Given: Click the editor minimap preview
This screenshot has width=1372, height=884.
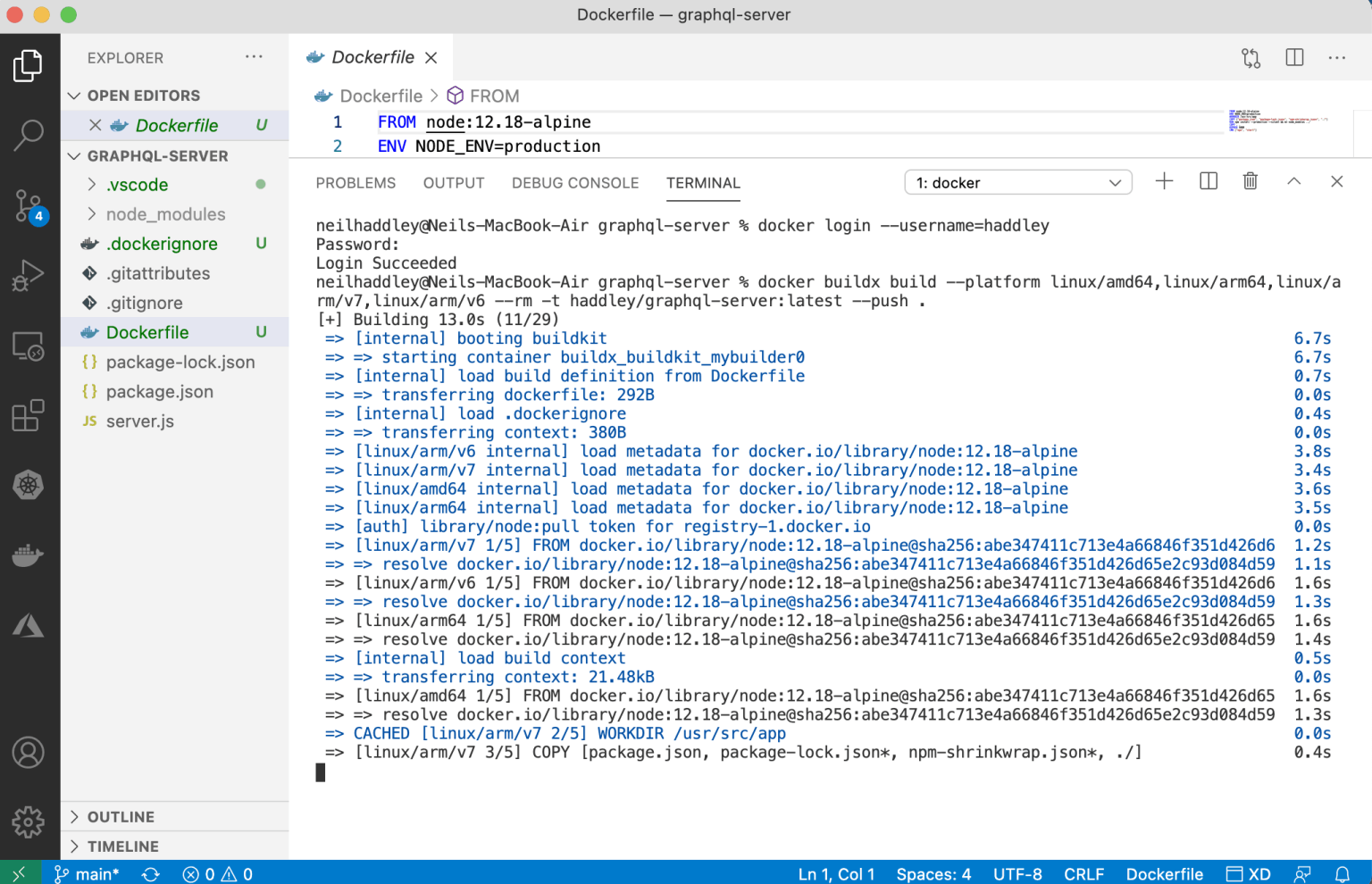Looking at the screenshot, I should click(1277, 121).
